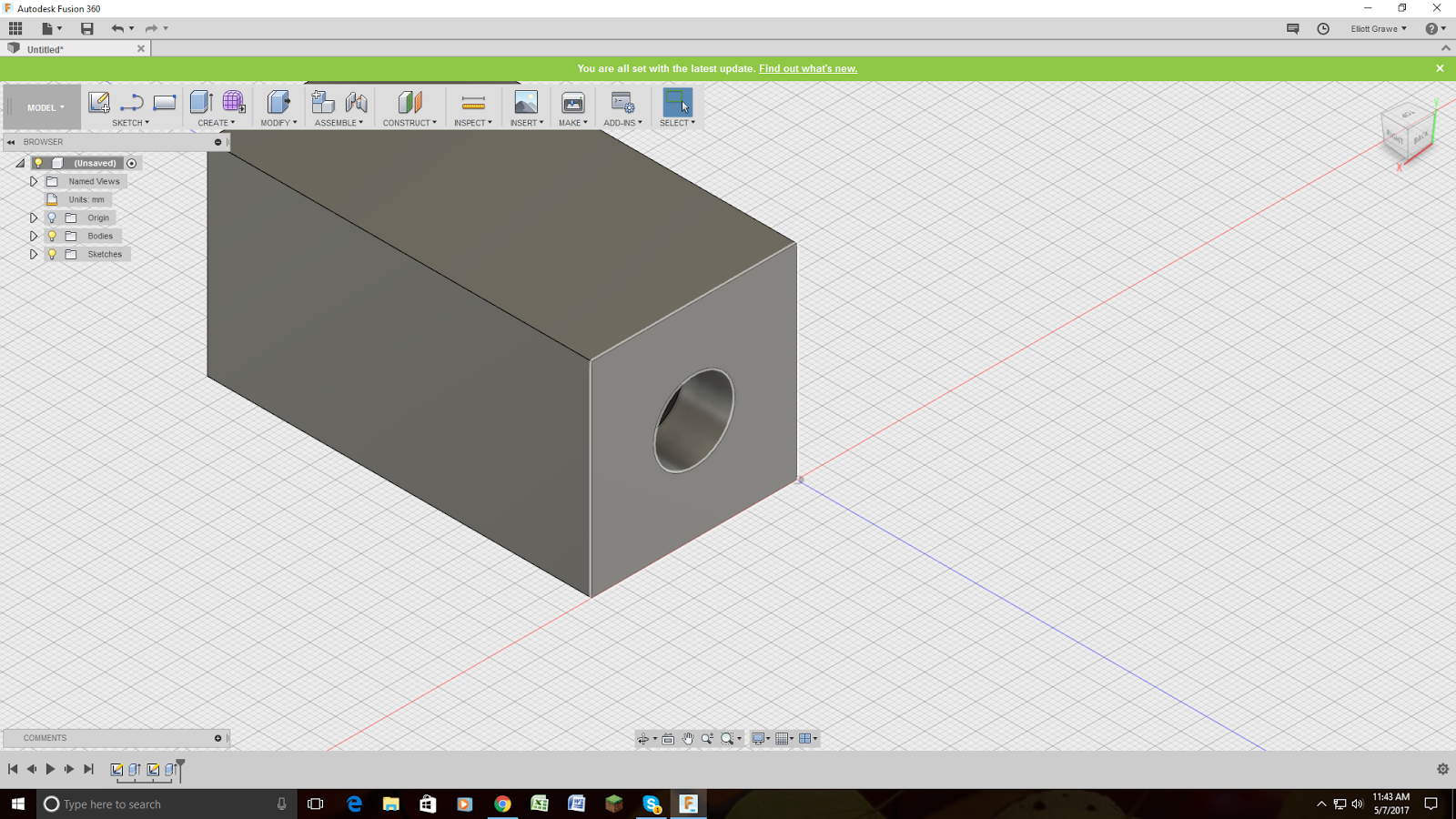Play the design timeline
The height and width of the screenshot is (819, 1456).
(50, 769)
